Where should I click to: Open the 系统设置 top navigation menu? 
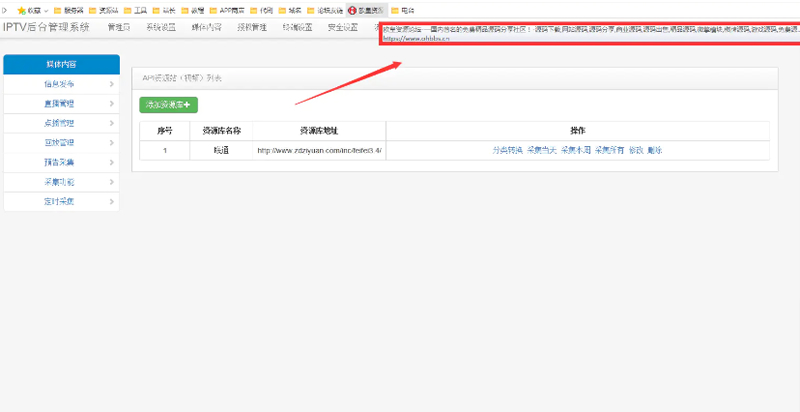click(x=161, y=27)
